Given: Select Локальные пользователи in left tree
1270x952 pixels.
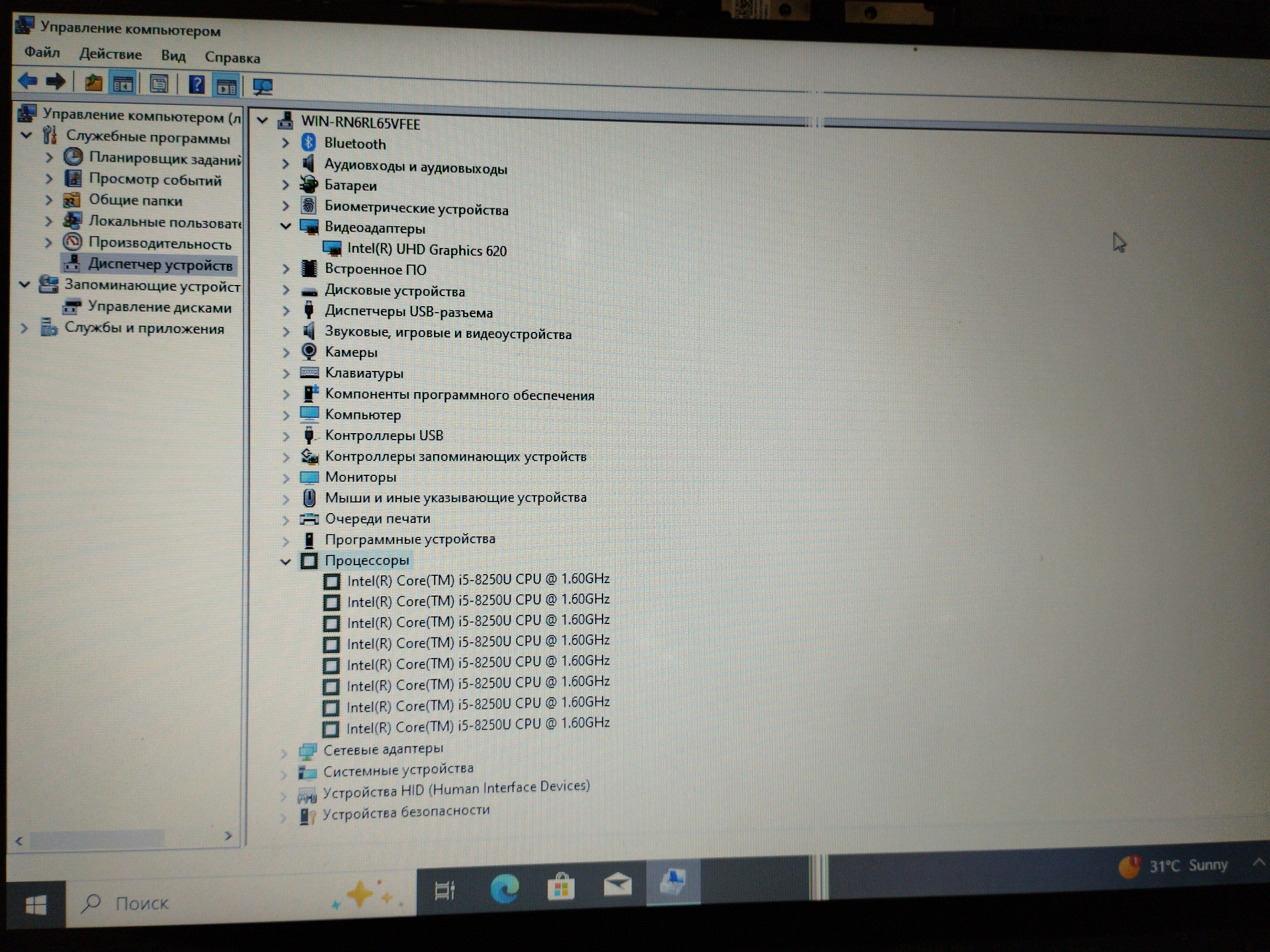Looking at the screenshot, I should click(x=165, y=221).
